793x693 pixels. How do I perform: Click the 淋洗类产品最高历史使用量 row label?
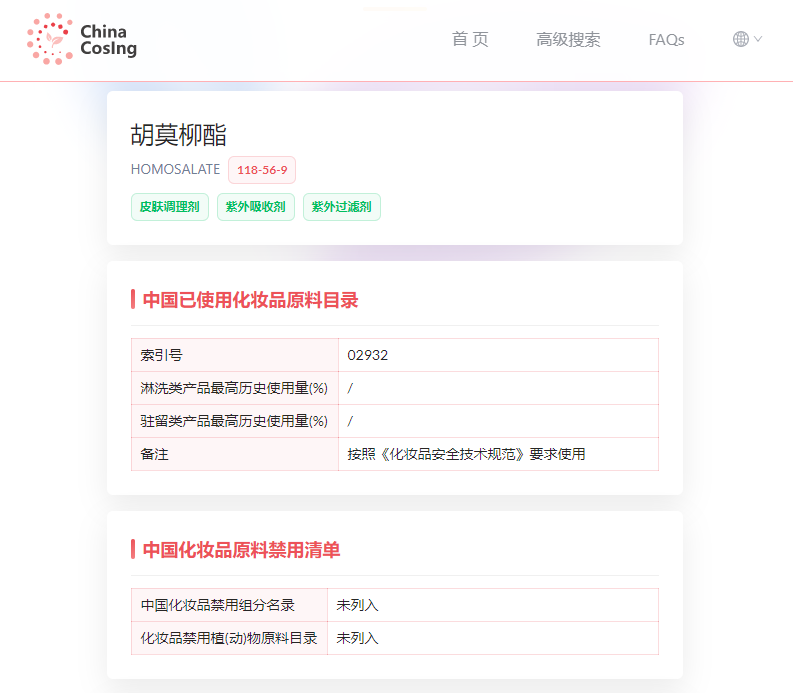(x=234, y=388)
